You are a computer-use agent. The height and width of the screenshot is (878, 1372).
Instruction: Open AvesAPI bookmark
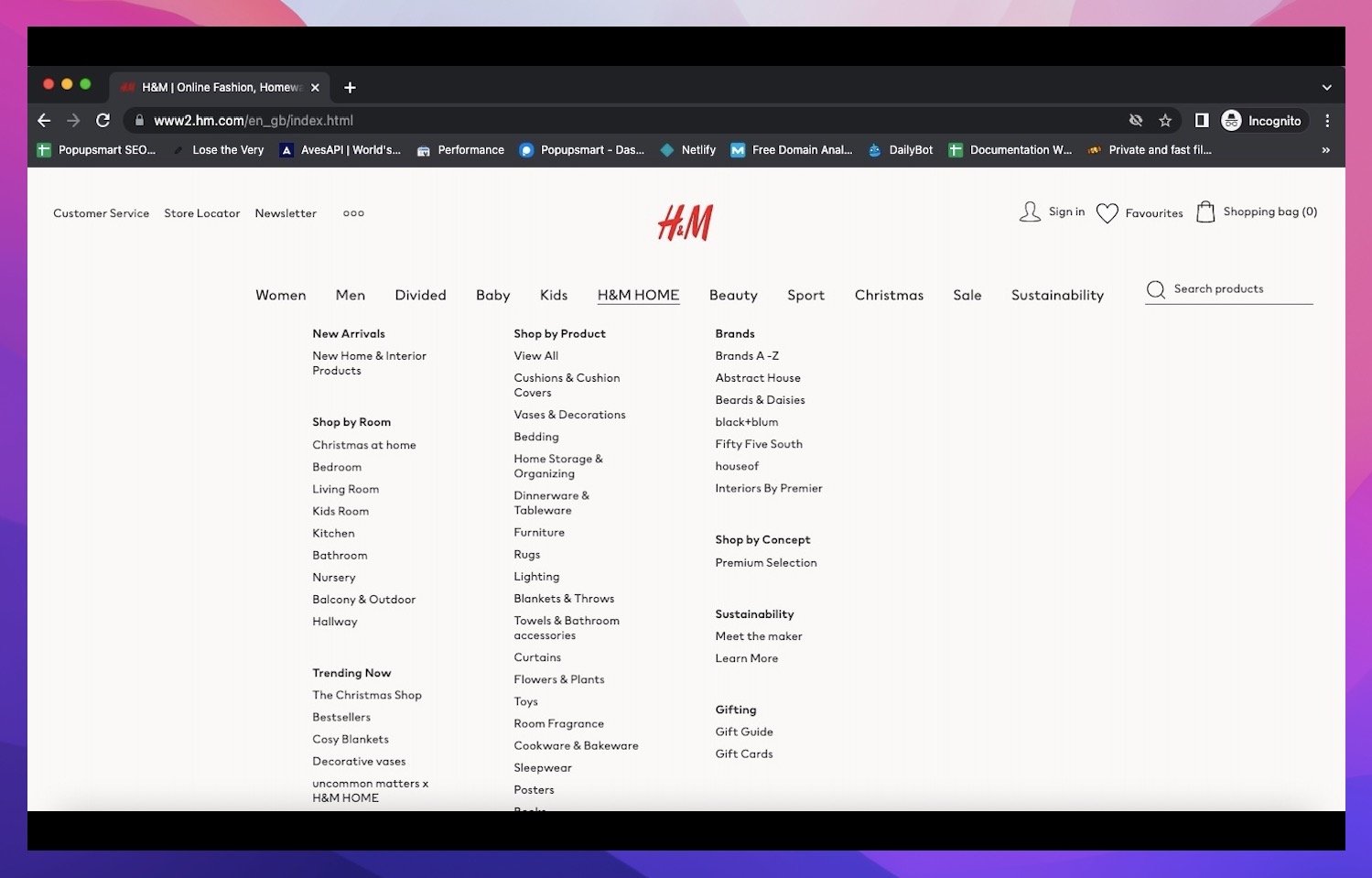(x=340, y=149)
